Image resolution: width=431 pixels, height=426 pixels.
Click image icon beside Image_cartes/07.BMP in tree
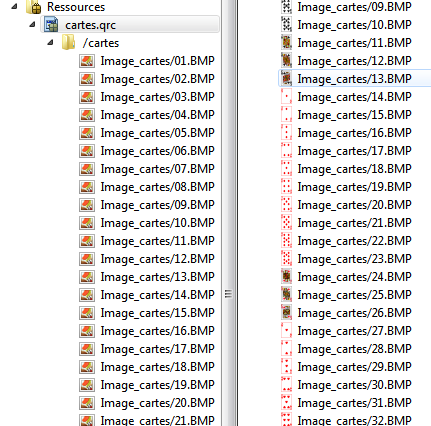click(x=87, y=169)
